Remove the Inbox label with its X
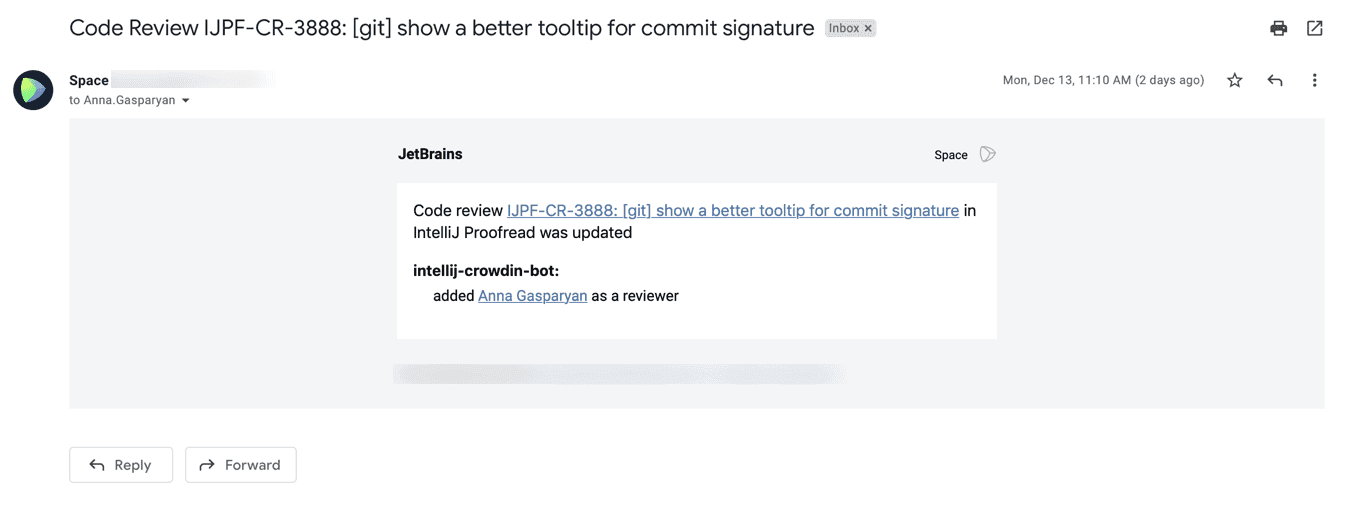The width and height of the screenshot is (1352, 516). [x=868, y=28]
